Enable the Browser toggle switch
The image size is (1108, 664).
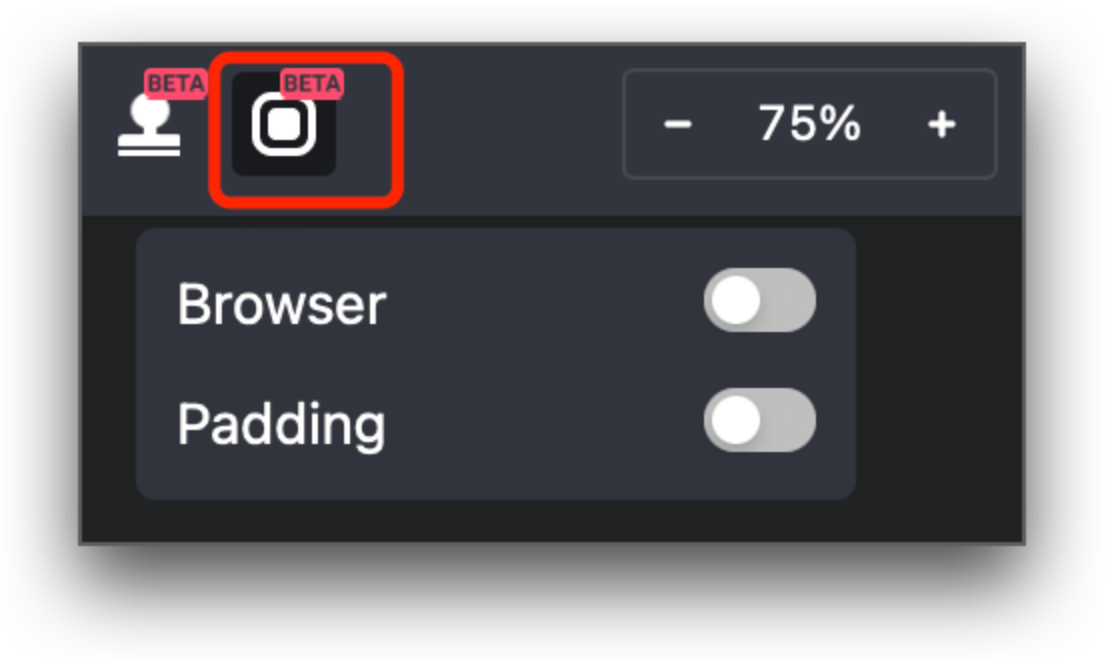pyautogui.click(x=760, y=300)
